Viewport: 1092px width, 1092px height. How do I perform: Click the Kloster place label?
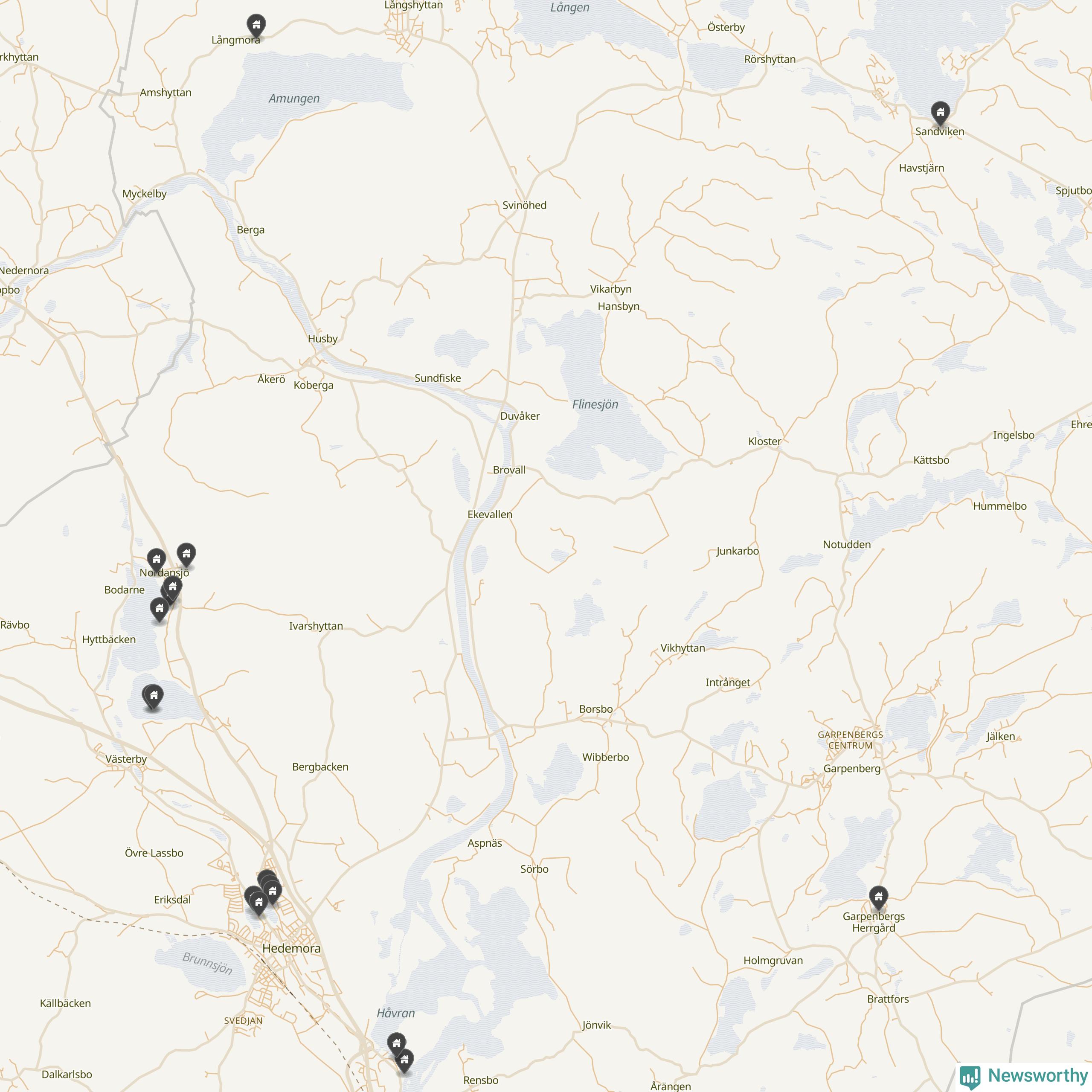pyautogui.click(x=765, y=441)
